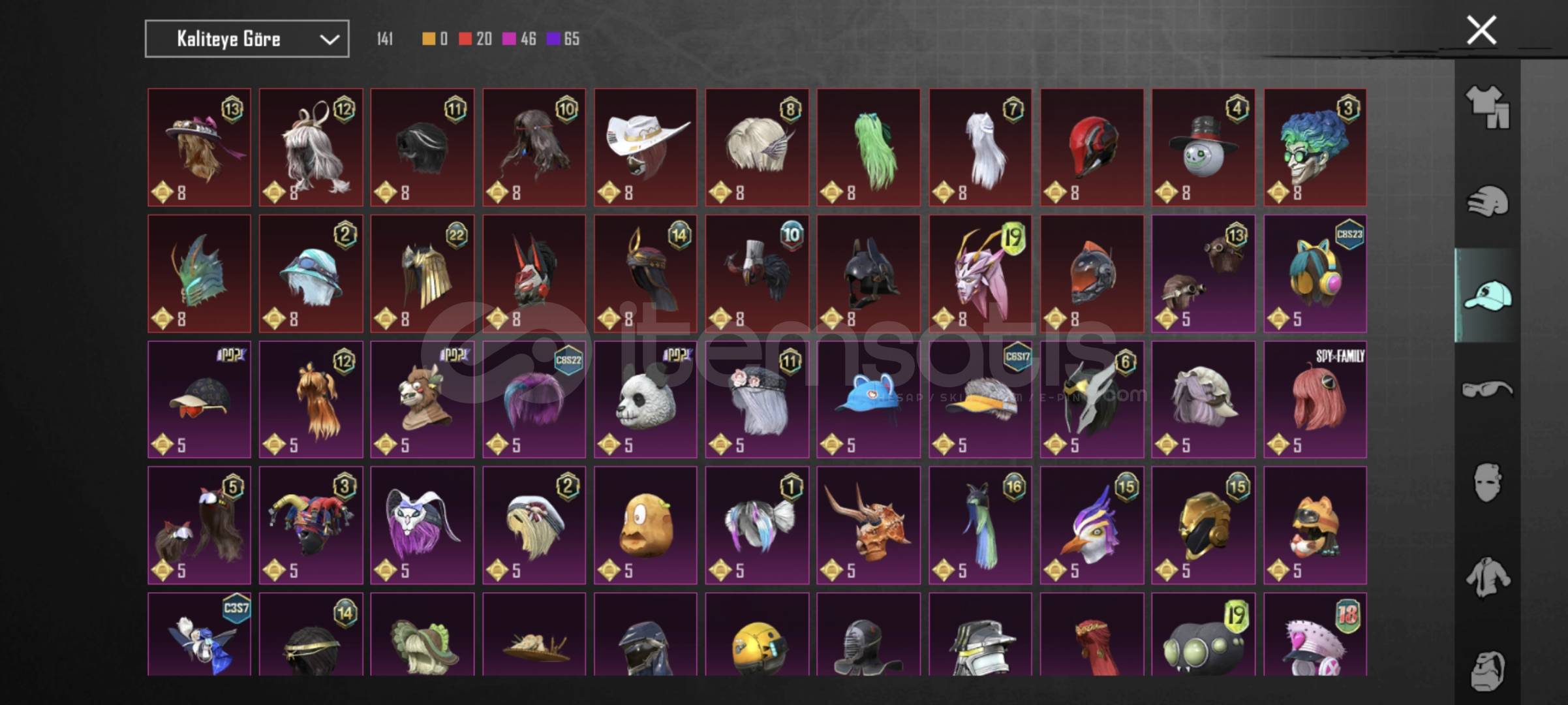This screenshot has width=1568, height=705.
Task: Click the dropdown chevron arrow beside Kaliteye Göre
Action: (x=329, y=40)
